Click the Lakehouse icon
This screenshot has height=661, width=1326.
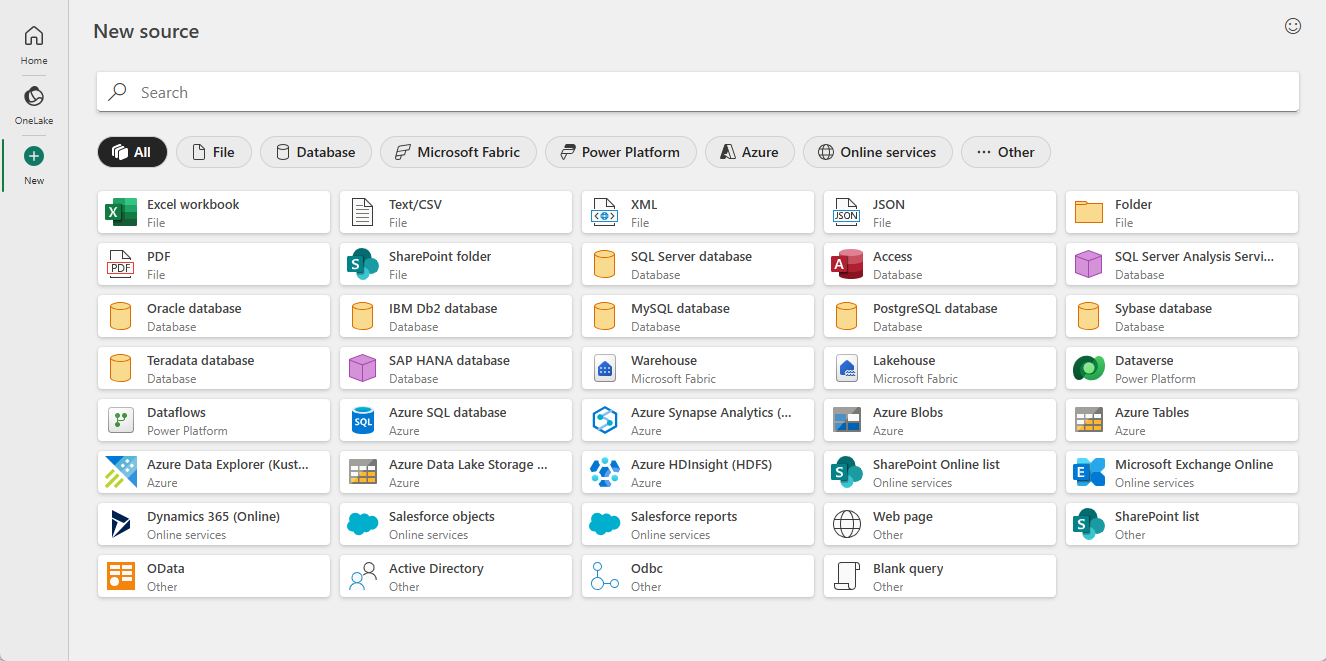pyautogui.click(x=846, y=368)
